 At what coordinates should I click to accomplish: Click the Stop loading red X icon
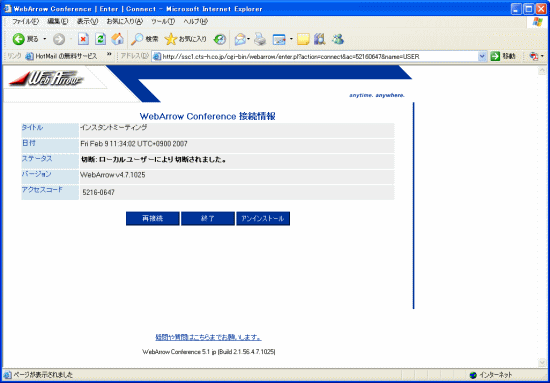[x=83, y=39]
